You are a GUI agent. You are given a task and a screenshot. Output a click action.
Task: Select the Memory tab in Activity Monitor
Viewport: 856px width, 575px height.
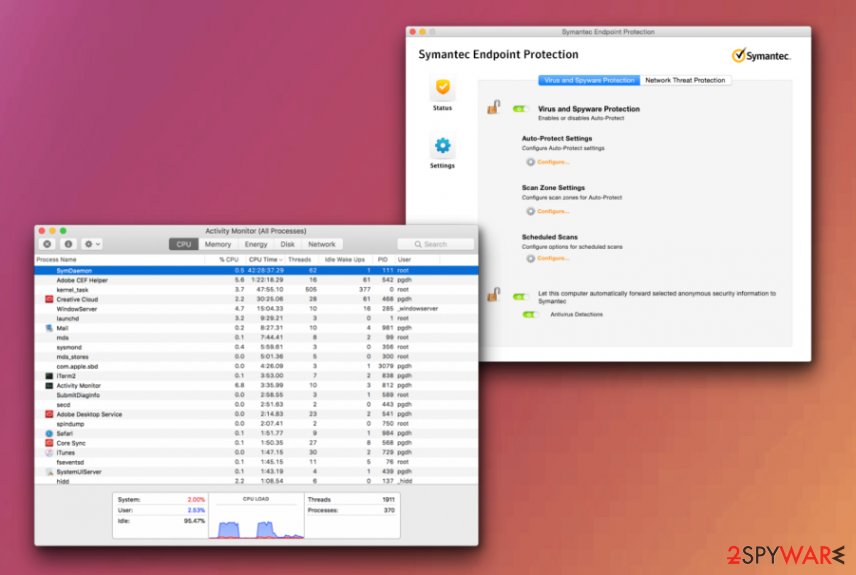(218, 245)
